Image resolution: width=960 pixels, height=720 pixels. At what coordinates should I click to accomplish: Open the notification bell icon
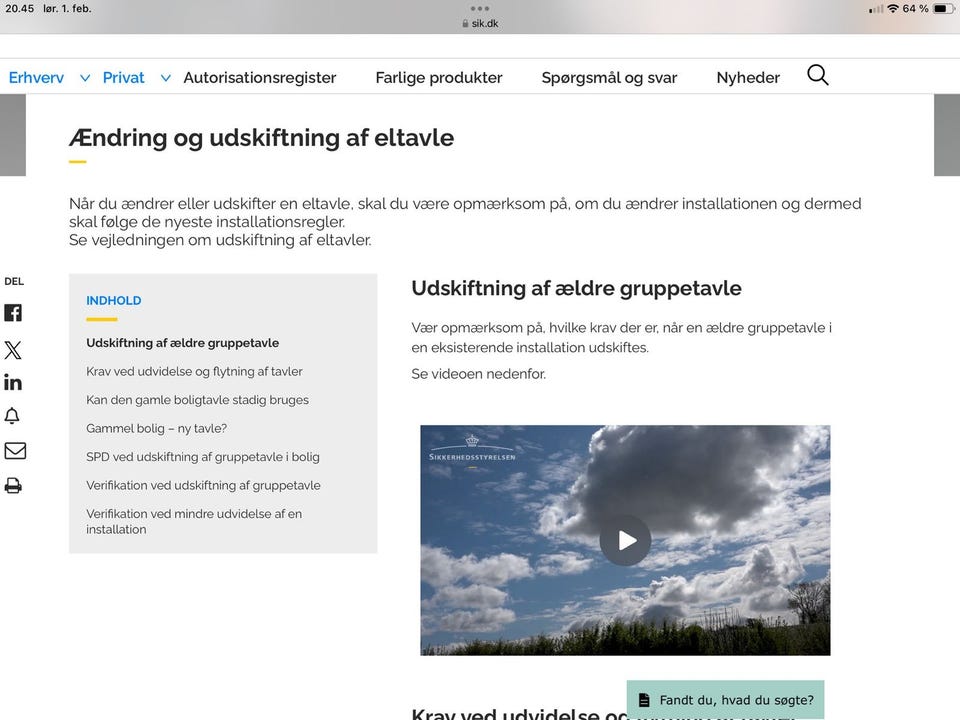click(13, 415)
